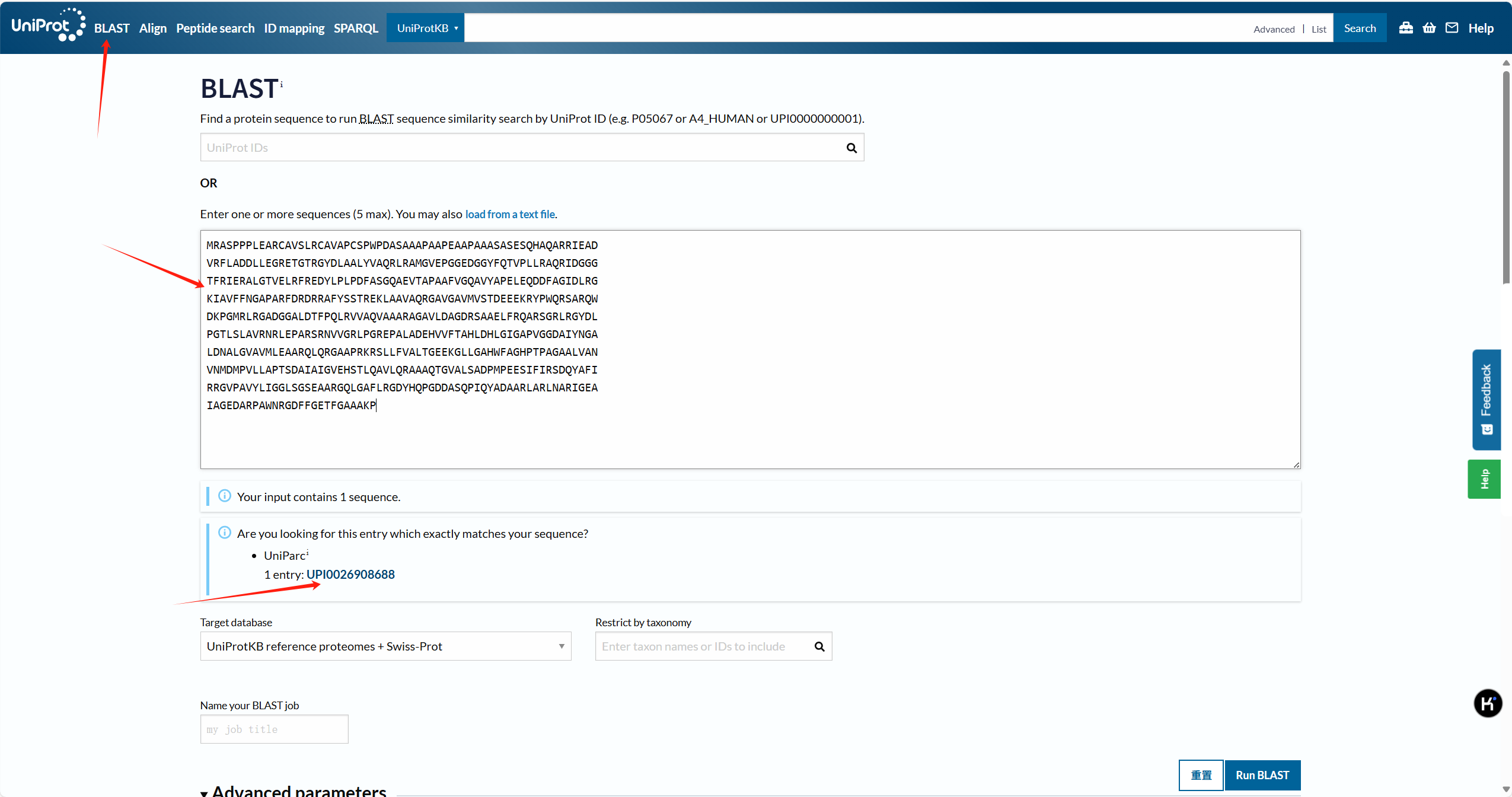Image resolution: width=1512 pixels, height=797 pixels.
Task: Open the UPI0026908688 UniParc entry link
Action: 350,574
